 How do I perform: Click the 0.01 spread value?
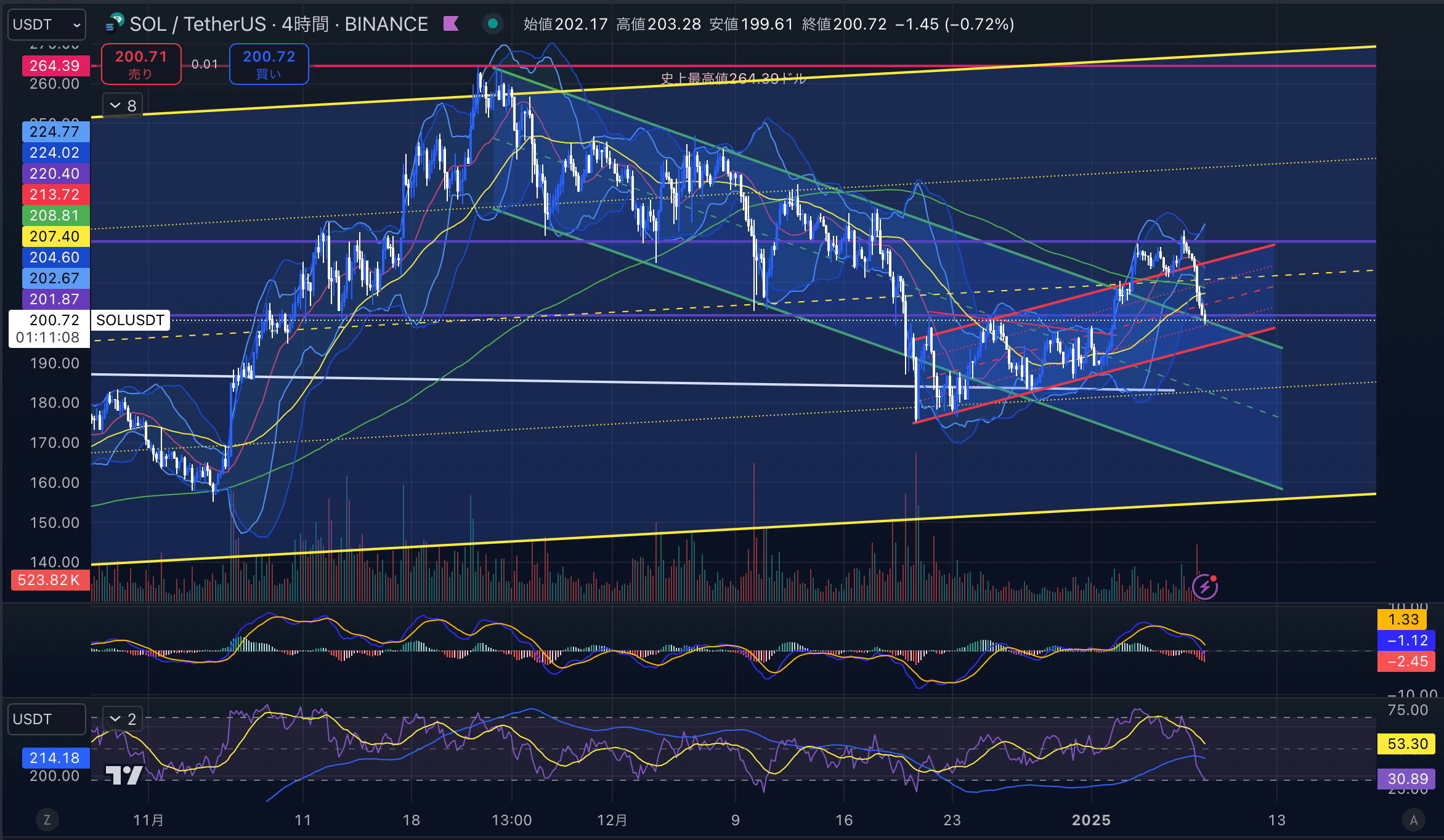click(205, 64)
